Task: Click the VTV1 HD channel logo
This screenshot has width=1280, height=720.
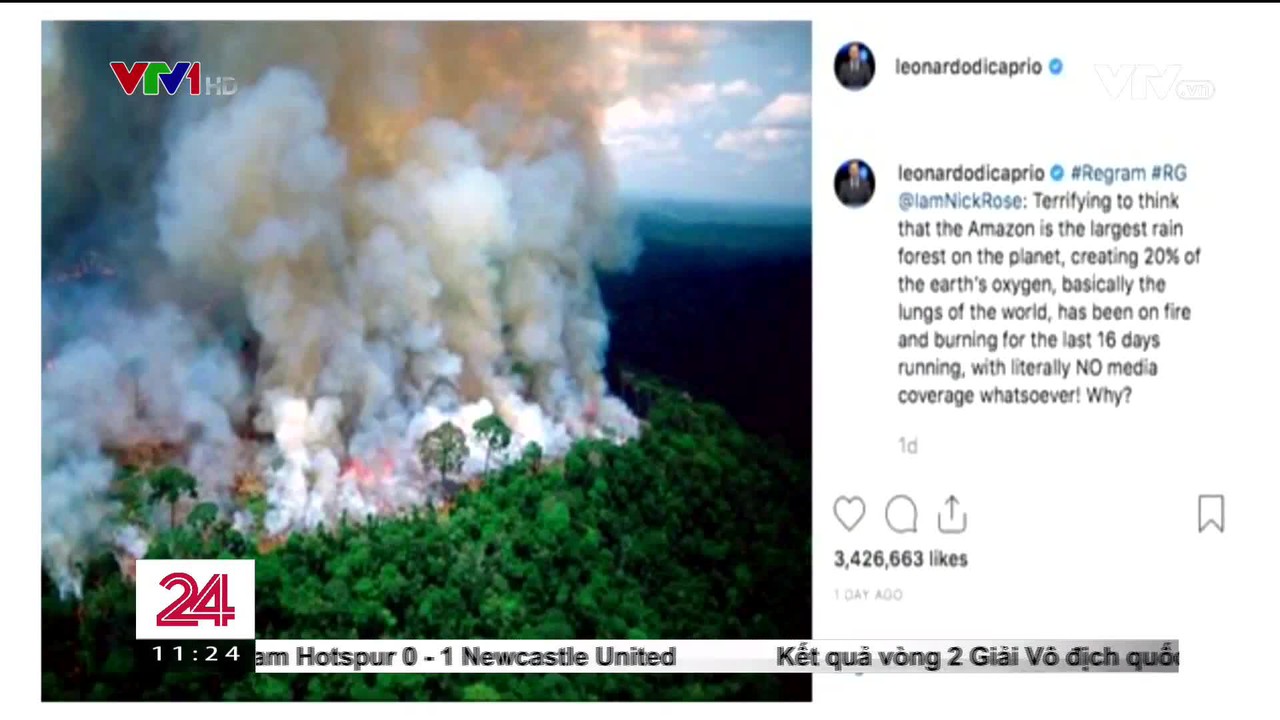Action: tap(173, 78)
